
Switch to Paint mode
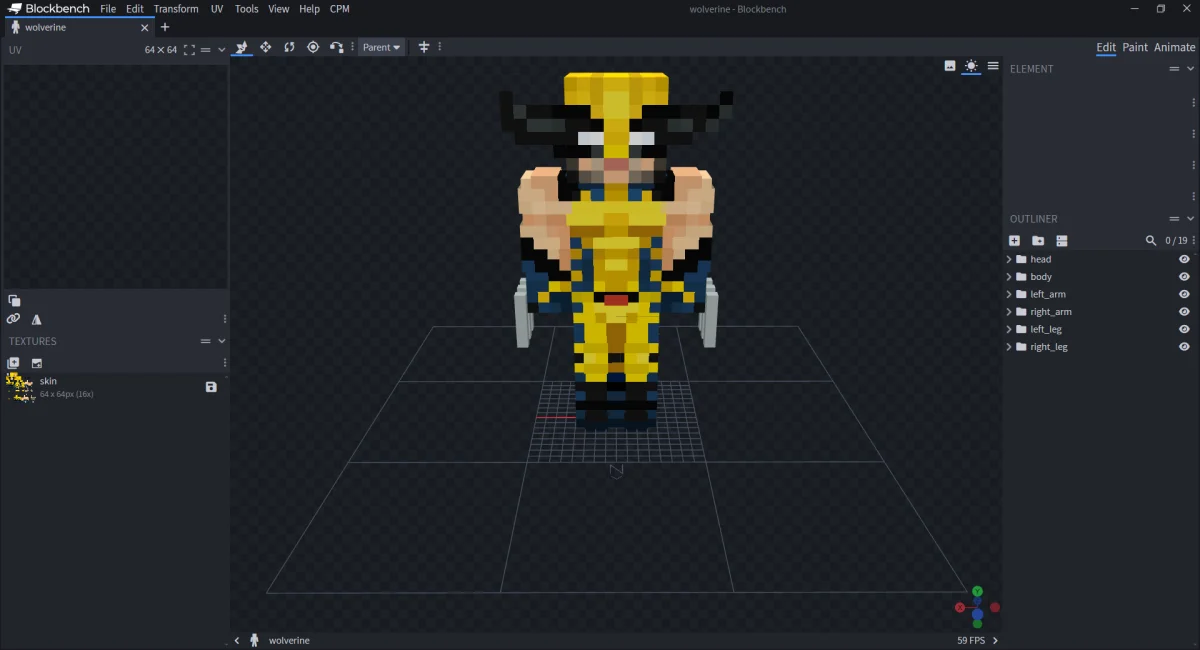tap(1135, 47)
